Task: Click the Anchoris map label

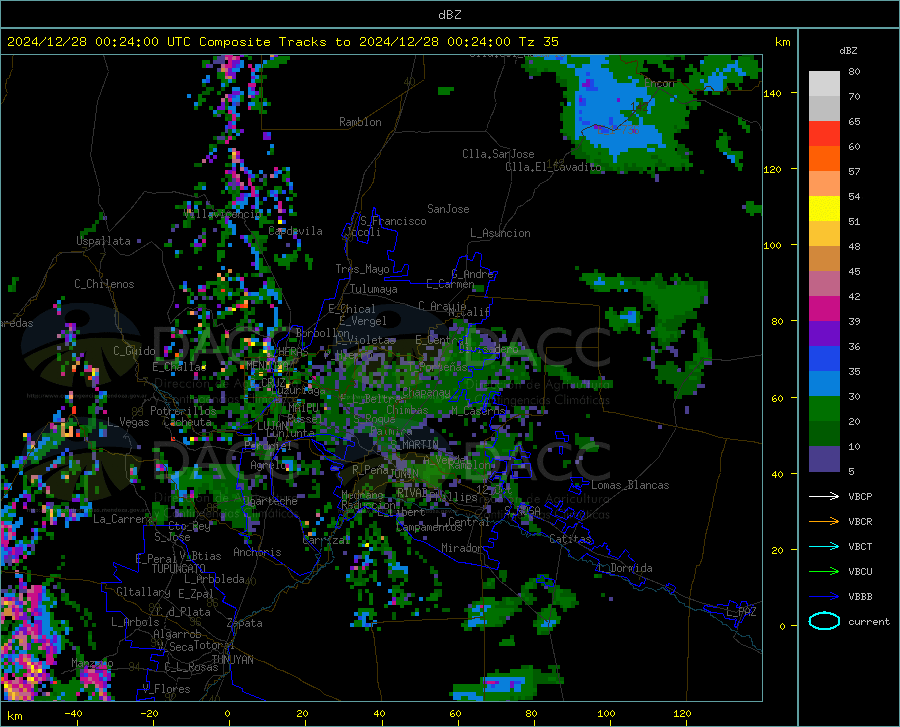Action: coord(257,552)
